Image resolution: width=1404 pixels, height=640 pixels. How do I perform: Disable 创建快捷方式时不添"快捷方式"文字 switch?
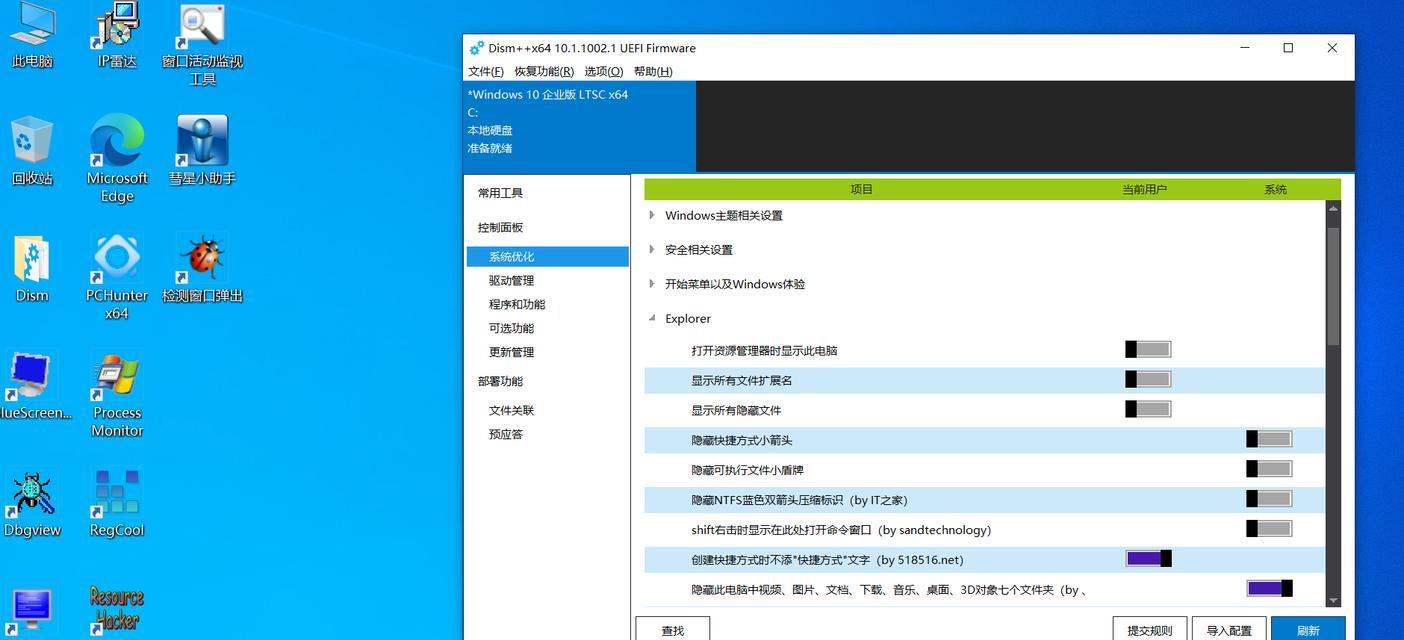pyautogui.click(x=1148, y=559)
